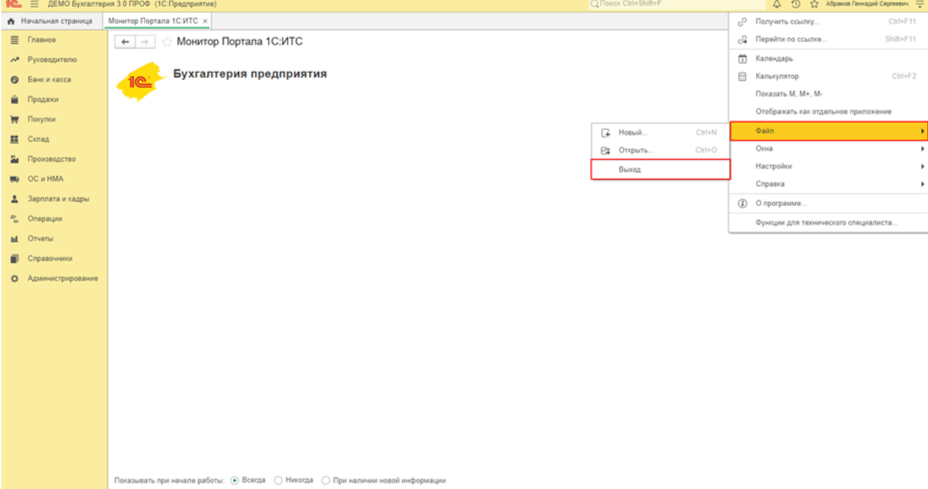Screen dimensions: 928x489
Task: Navigate forward with right arrow button
Action: (x=145, y=42)
